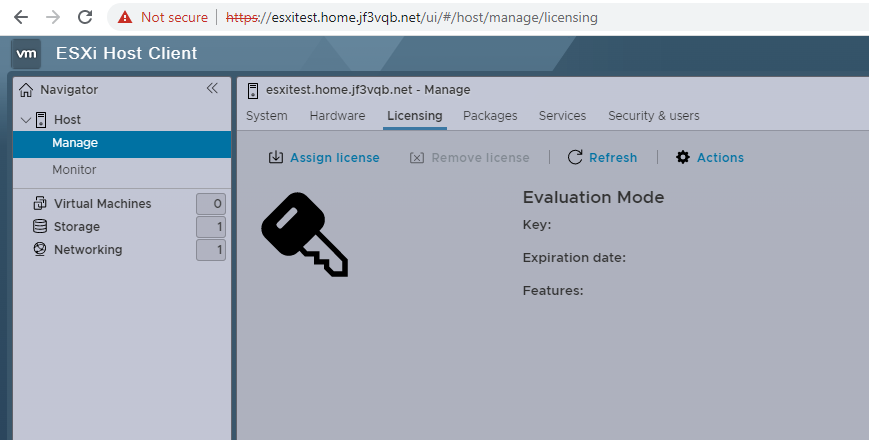Open the Packages tab
The height and width of the screenshot is (440, 869).
point(490,116)
